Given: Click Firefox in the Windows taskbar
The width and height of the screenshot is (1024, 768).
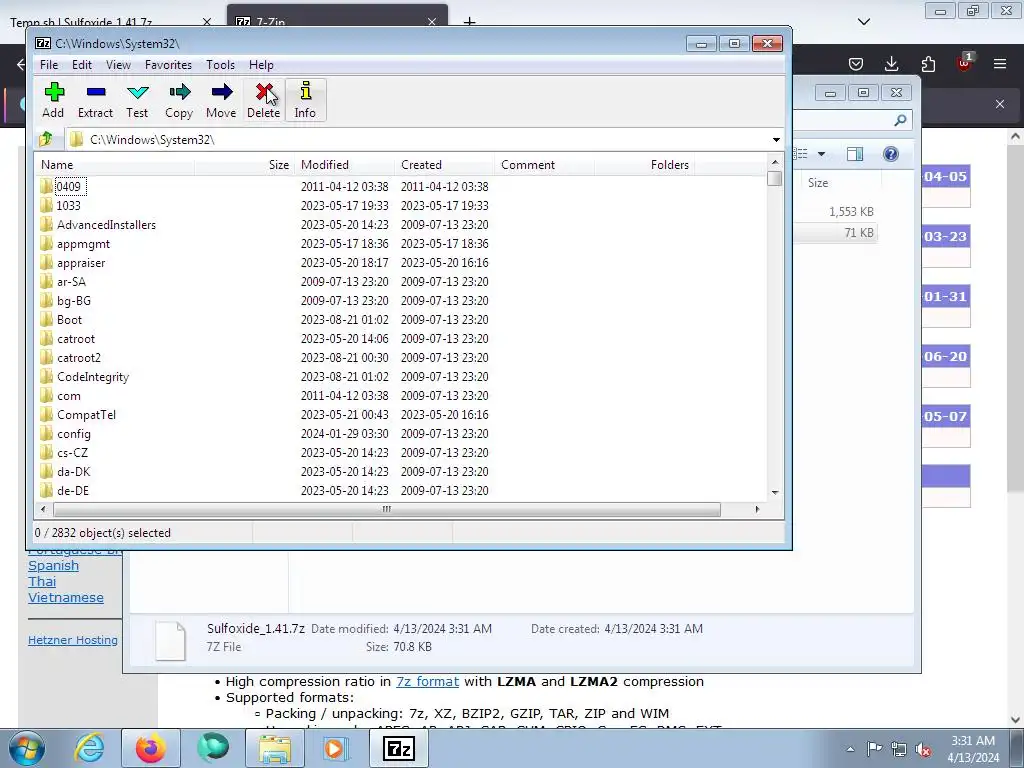Looking at the screenshot, I should coord(150,748).
